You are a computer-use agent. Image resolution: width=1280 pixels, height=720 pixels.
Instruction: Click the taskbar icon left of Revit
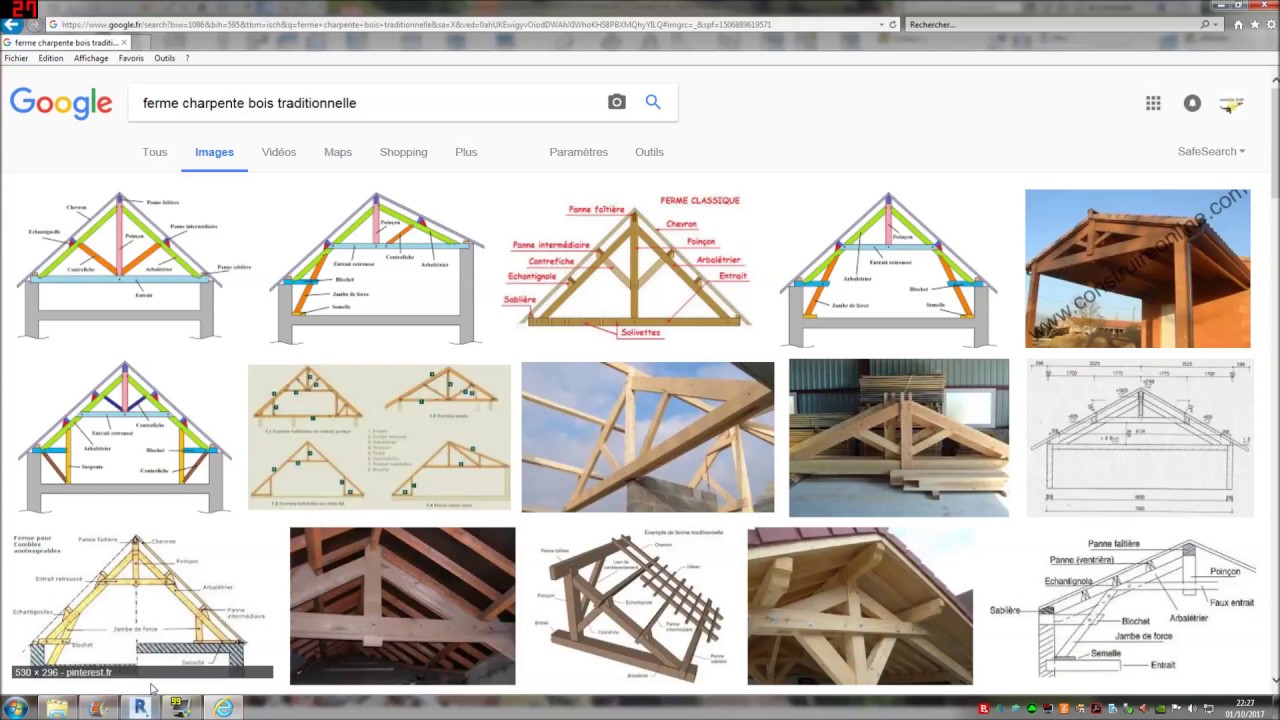point(98,708)
